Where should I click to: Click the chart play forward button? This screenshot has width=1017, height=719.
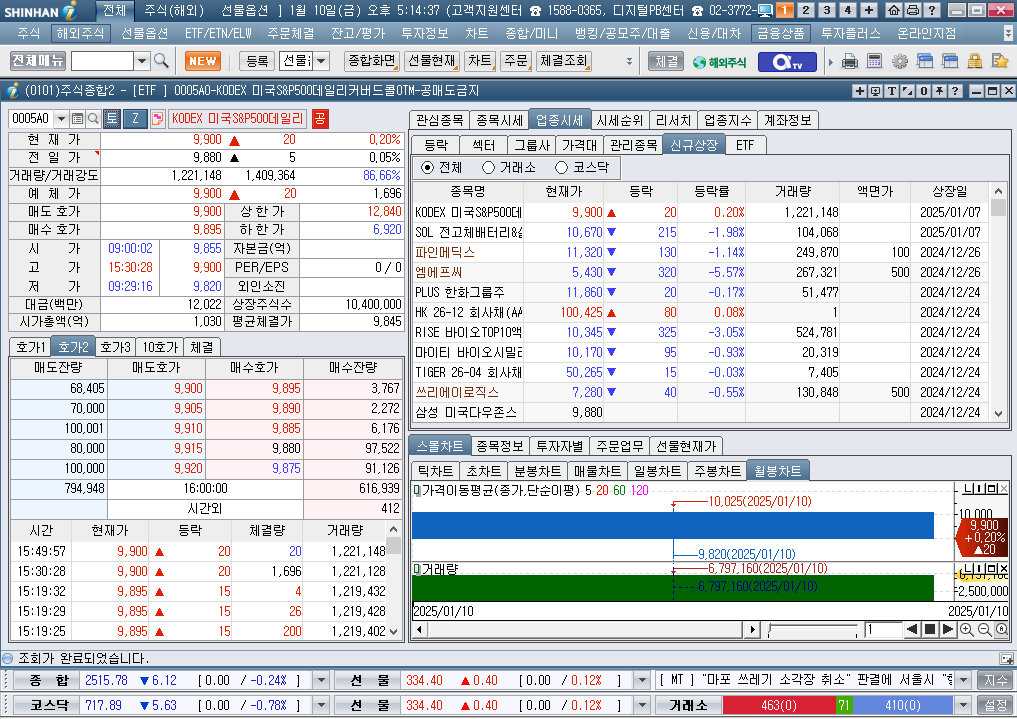[947, 630]
